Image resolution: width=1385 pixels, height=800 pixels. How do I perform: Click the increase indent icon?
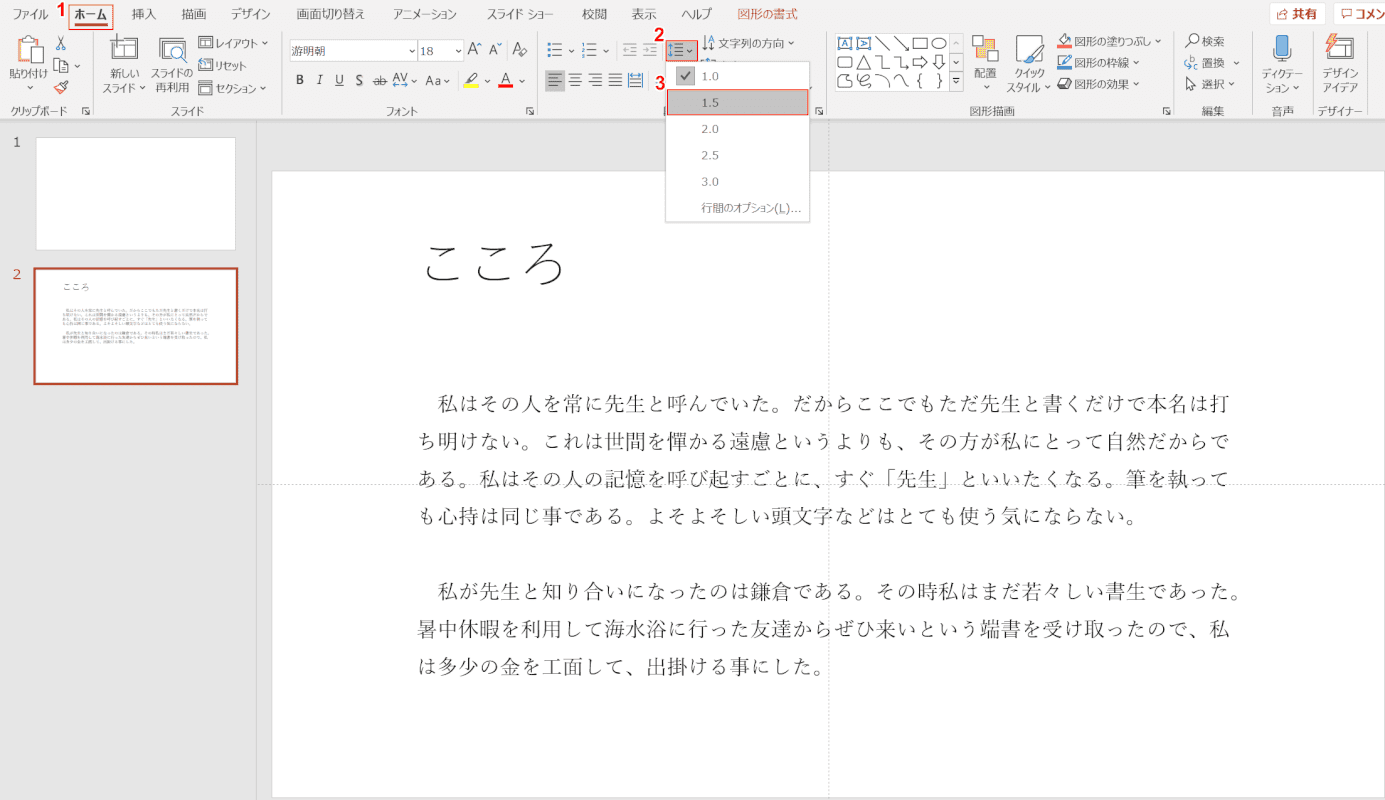(651, 49)
